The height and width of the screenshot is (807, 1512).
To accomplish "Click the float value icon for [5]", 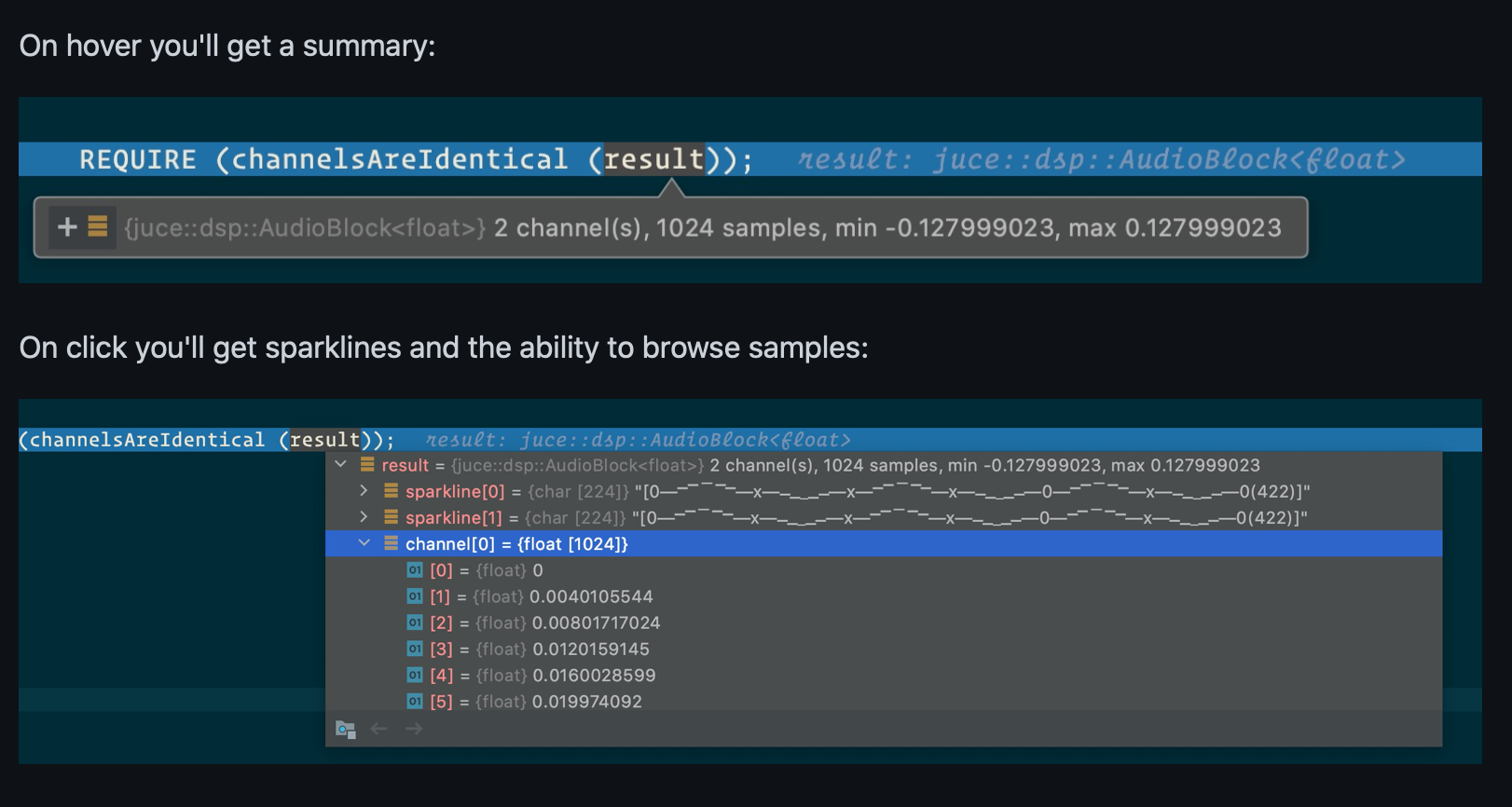I will click(415, 701).
